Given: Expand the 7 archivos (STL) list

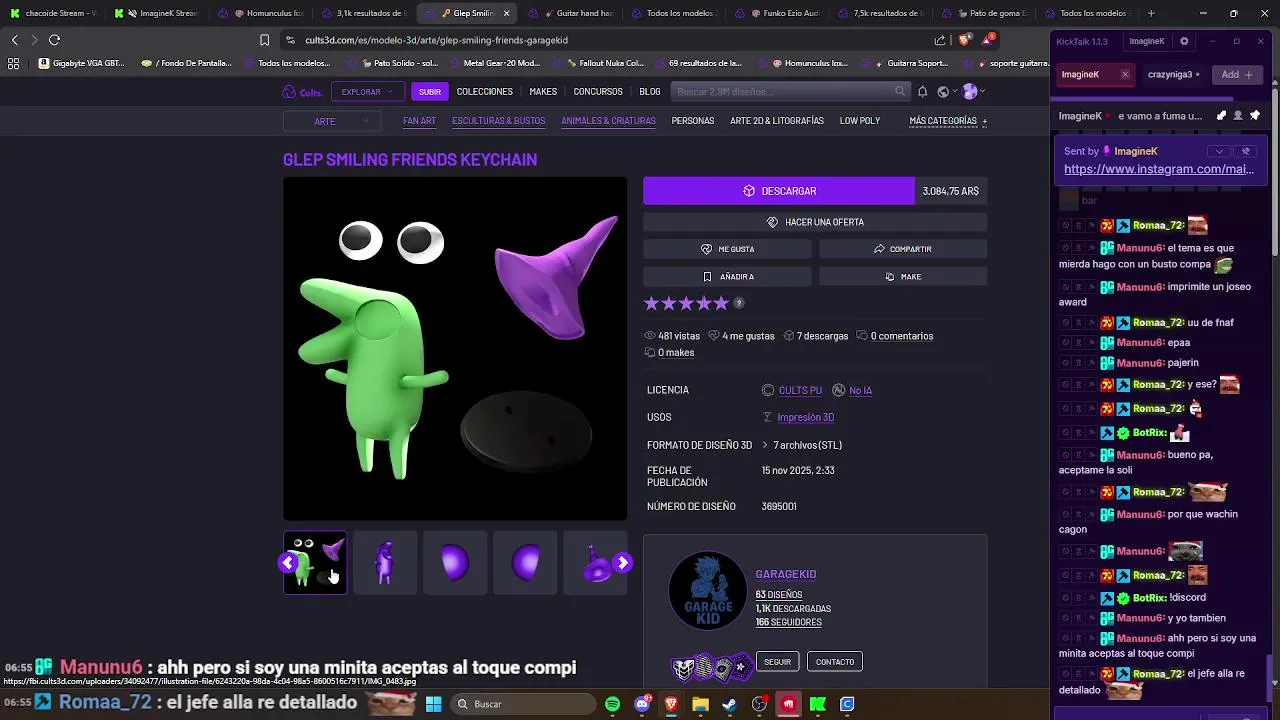Looking at the screenshot, I should 802,445.
